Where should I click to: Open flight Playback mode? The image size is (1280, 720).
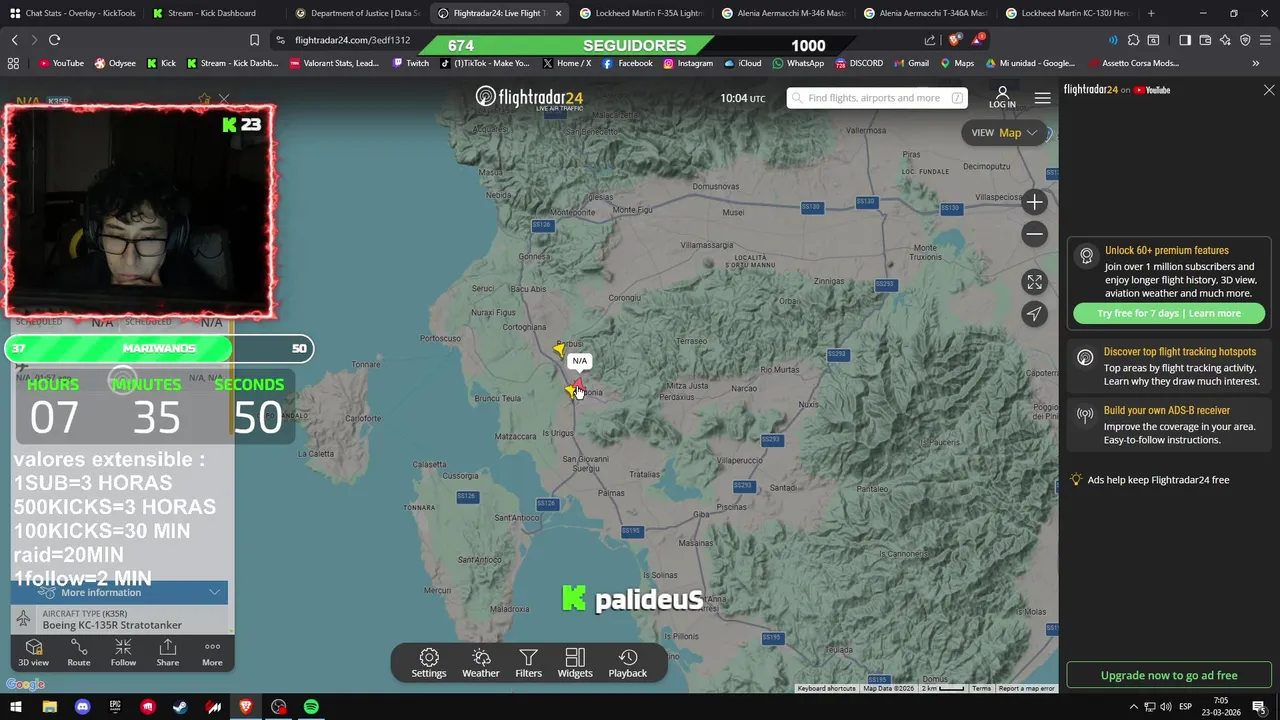[x=628, y=663]
